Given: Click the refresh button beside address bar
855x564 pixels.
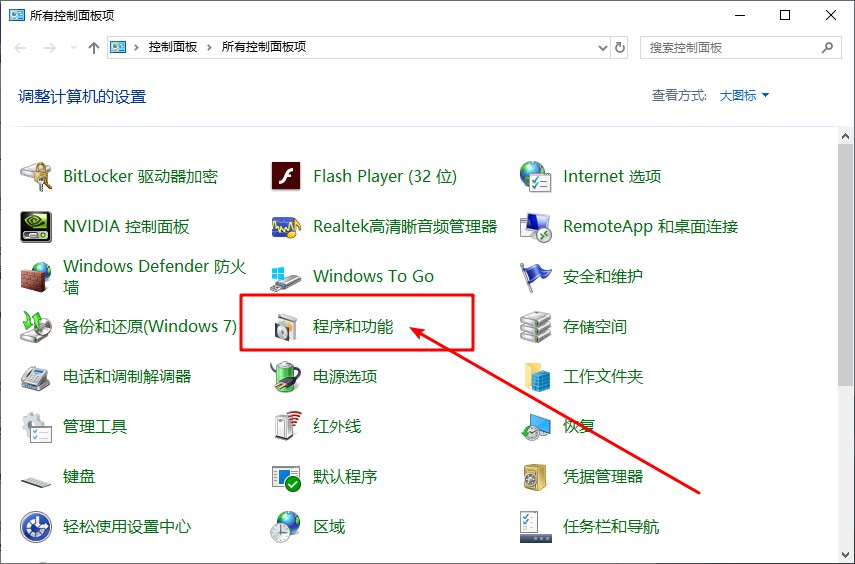Looking at the screenshot, I should [620, 47].
